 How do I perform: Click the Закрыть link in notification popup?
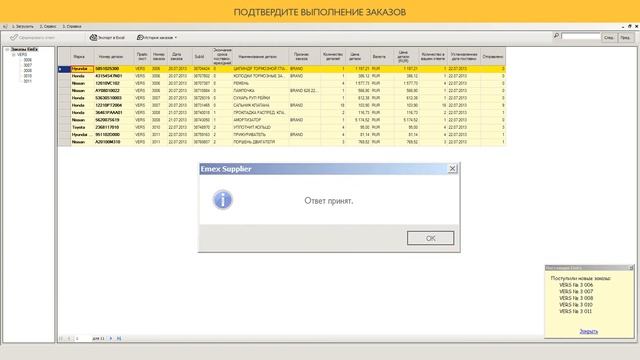pyautogui.click(x=589, y=331)
